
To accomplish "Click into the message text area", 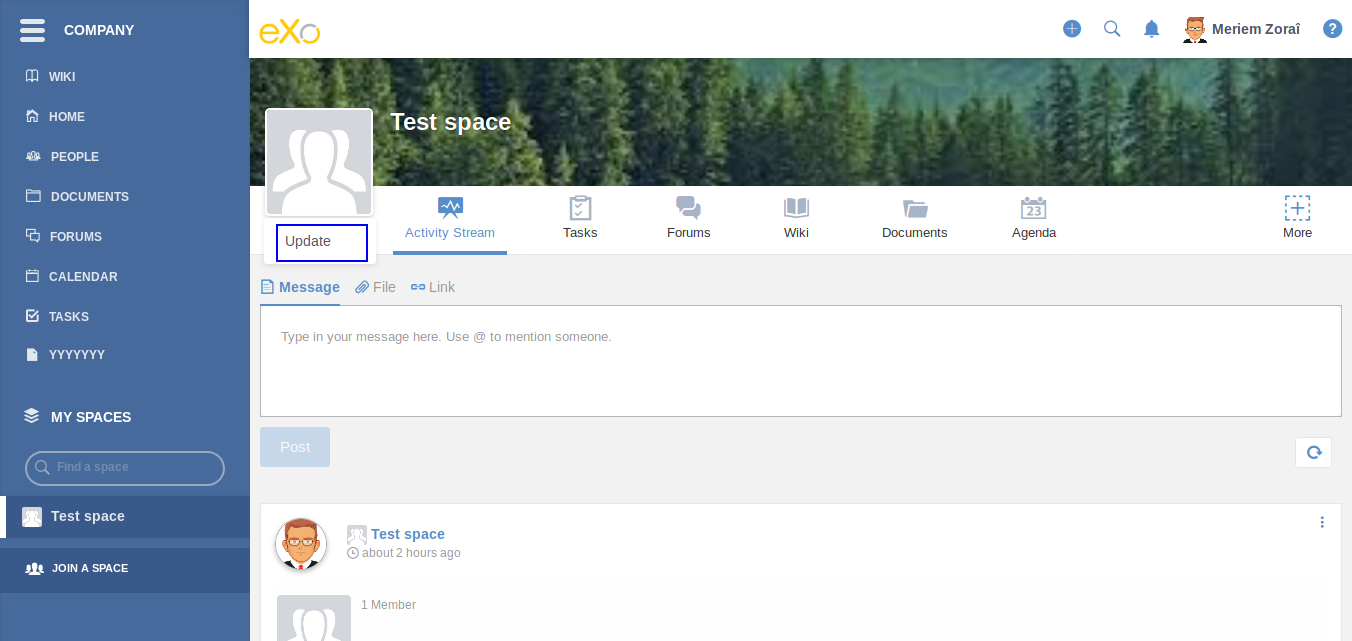I will tap(801, 361).
